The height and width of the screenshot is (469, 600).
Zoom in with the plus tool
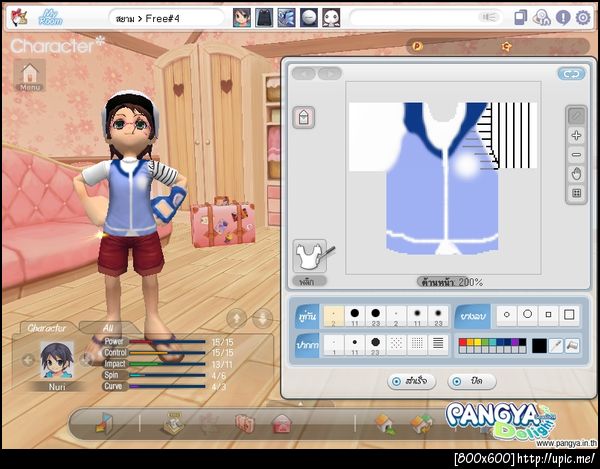(x=576, y=135)
